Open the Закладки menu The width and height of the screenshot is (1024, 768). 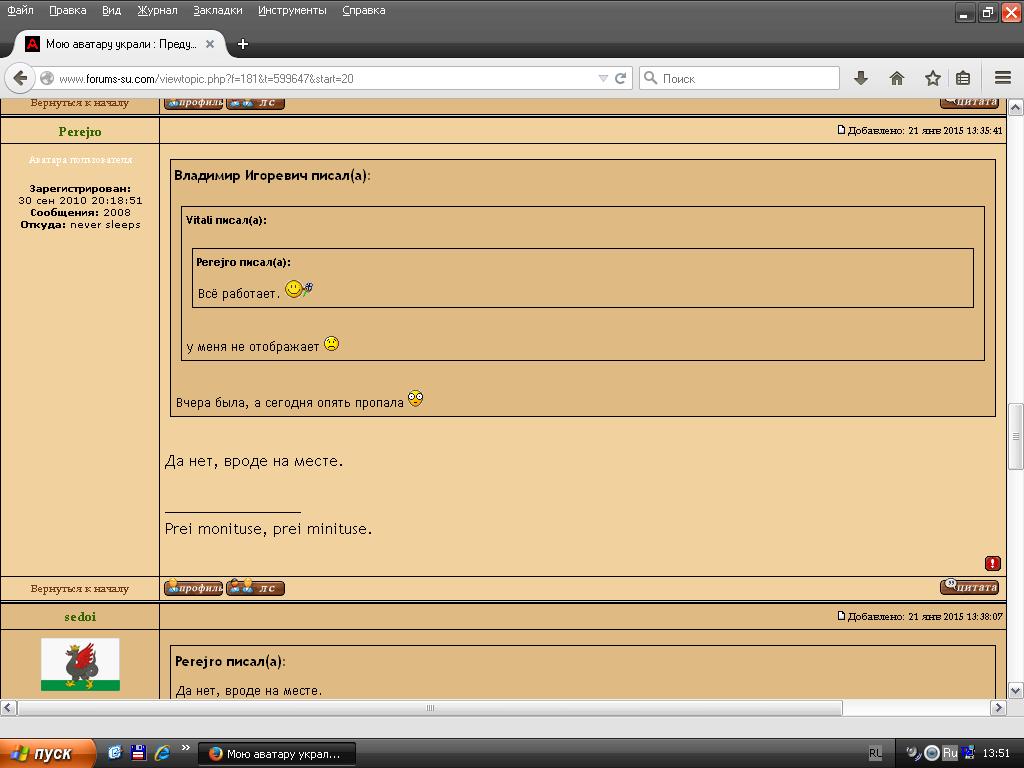pyautogui.click(x=217, y=10)
